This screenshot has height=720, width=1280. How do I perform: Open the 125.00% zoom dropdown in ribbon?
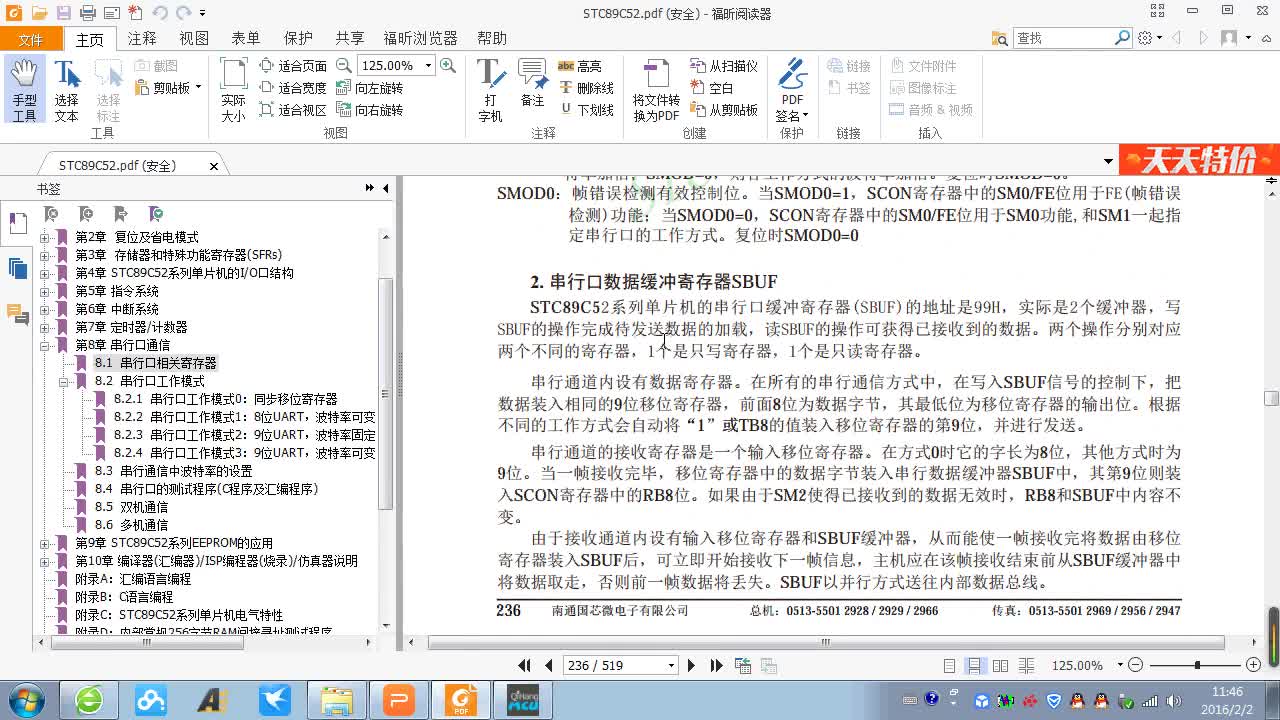pos(428,66)
